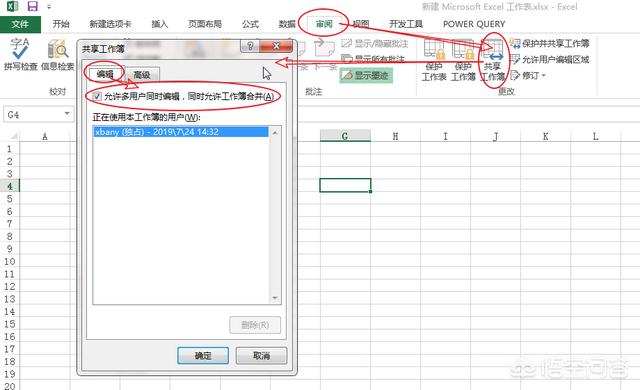Select column G header
The width and height of the screenshot is (640, 390).
tap(345, 136)
